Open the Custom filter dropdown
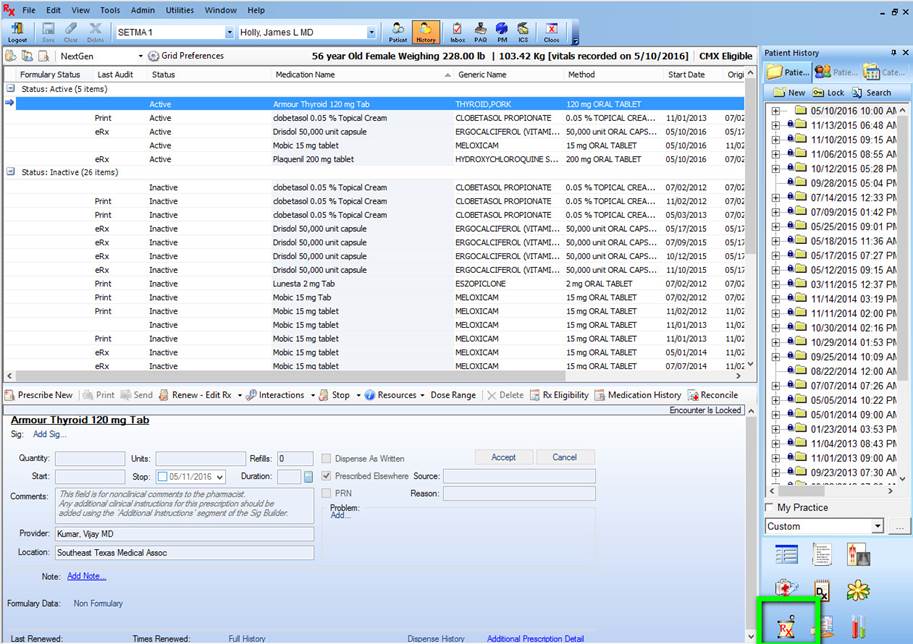This screenshot has width=913, height=644. point(877,526)
